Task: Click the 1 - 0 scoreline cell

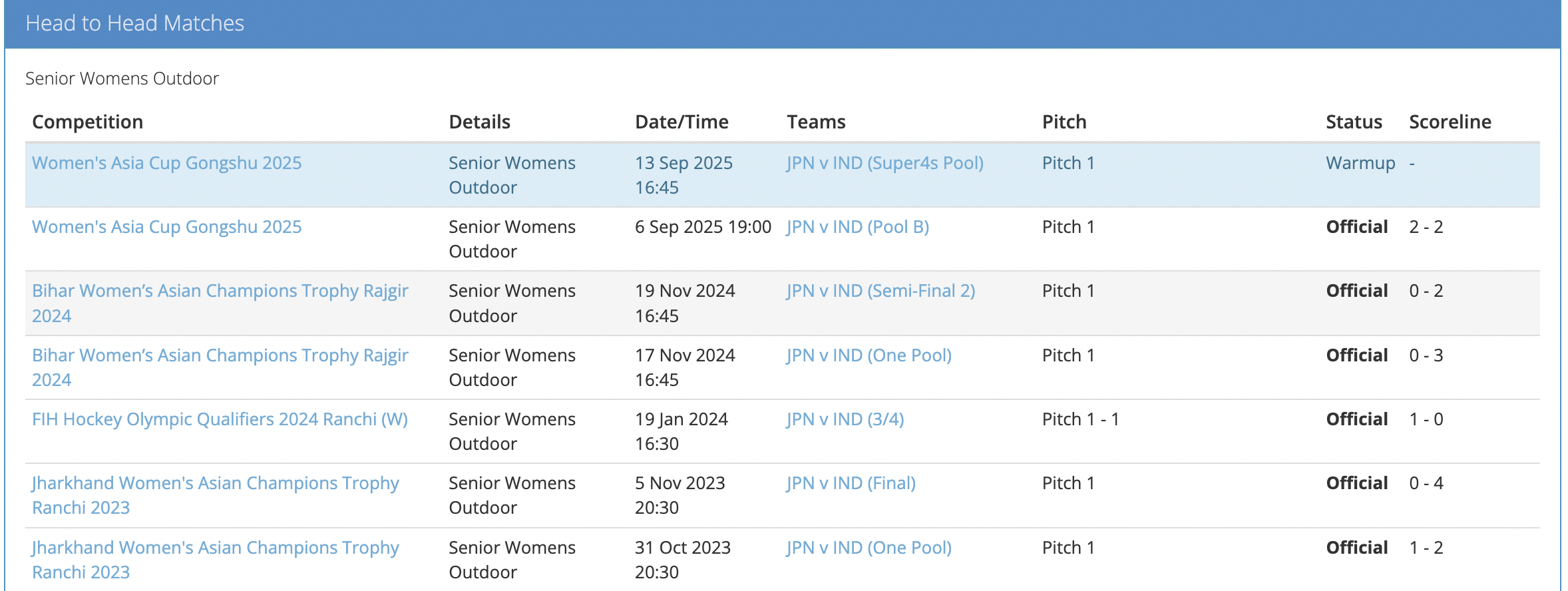Action: coord(1426,419)
